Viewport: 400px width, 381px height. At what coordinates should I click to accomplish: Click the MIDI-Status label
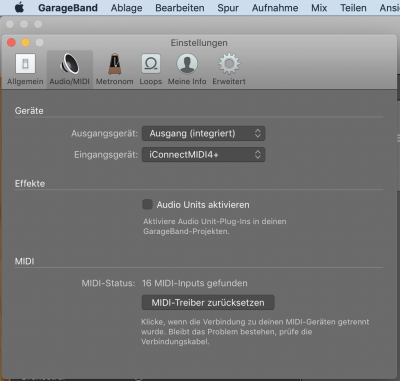pos(108,283)
